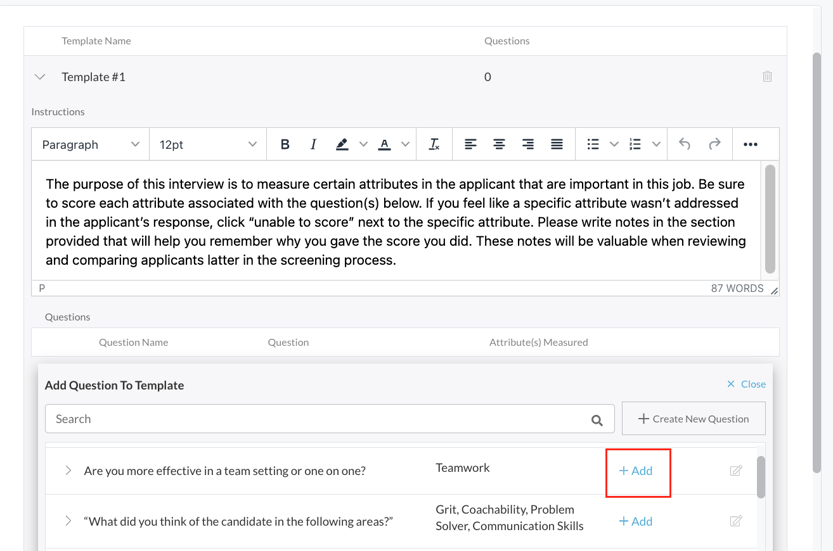
Task: Undo the last edit
Action: click(x=685, y=145)
